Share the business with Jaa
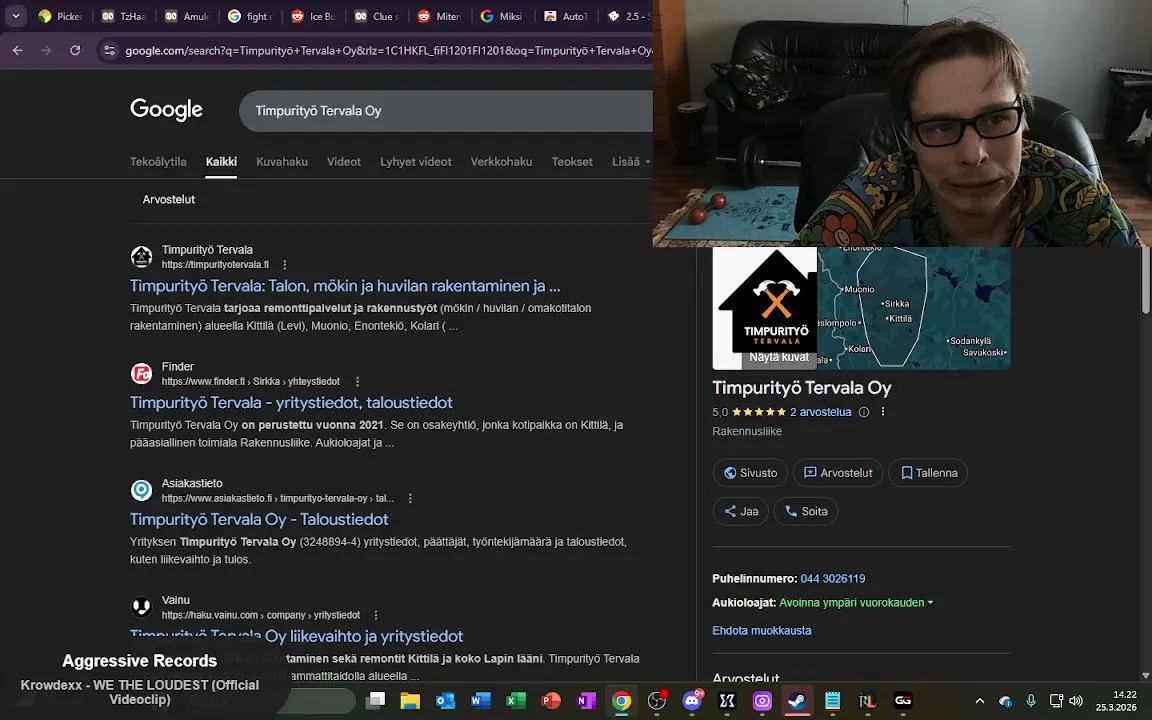The width and height of the screenshot is (1152, 720). click(x=741, y=511)
